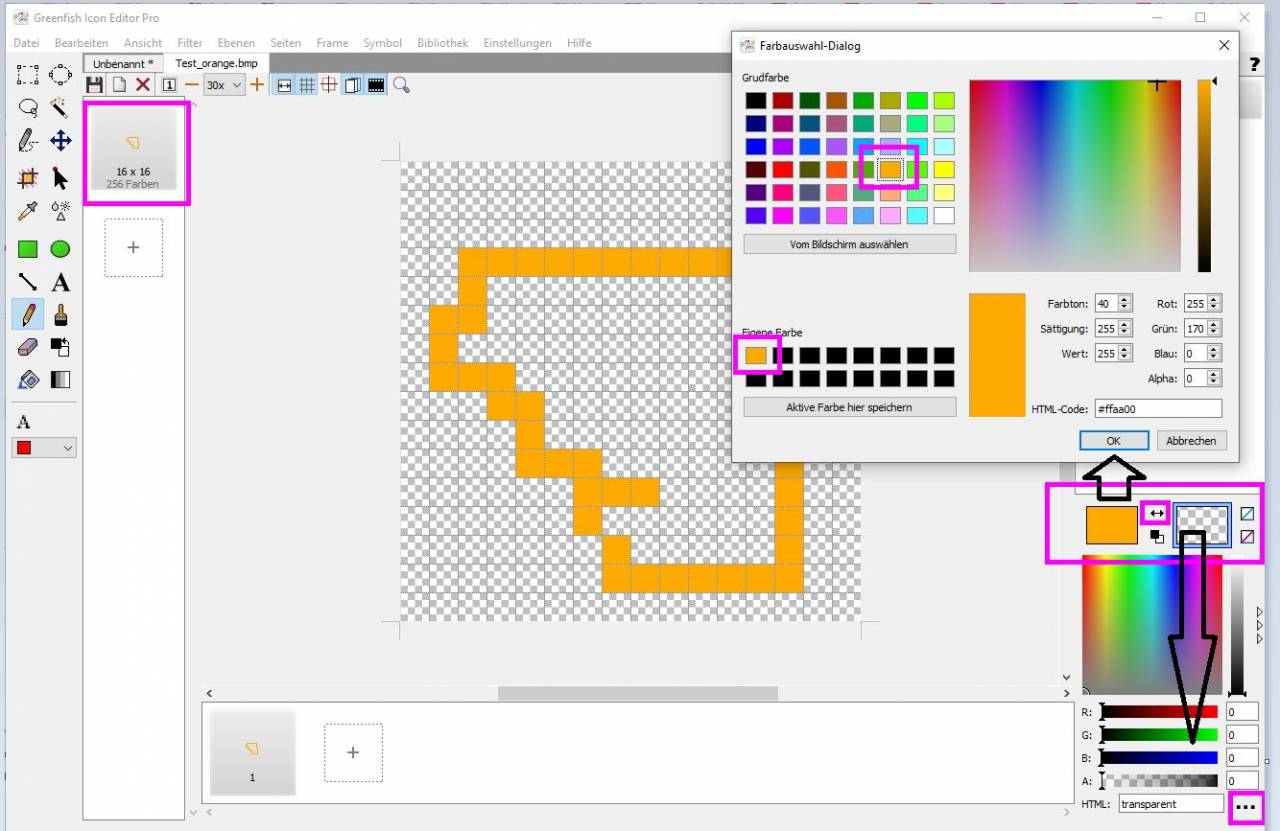Increase the Farbton value with spinner
The image size is (1280, 831).
click(1125, 300)
